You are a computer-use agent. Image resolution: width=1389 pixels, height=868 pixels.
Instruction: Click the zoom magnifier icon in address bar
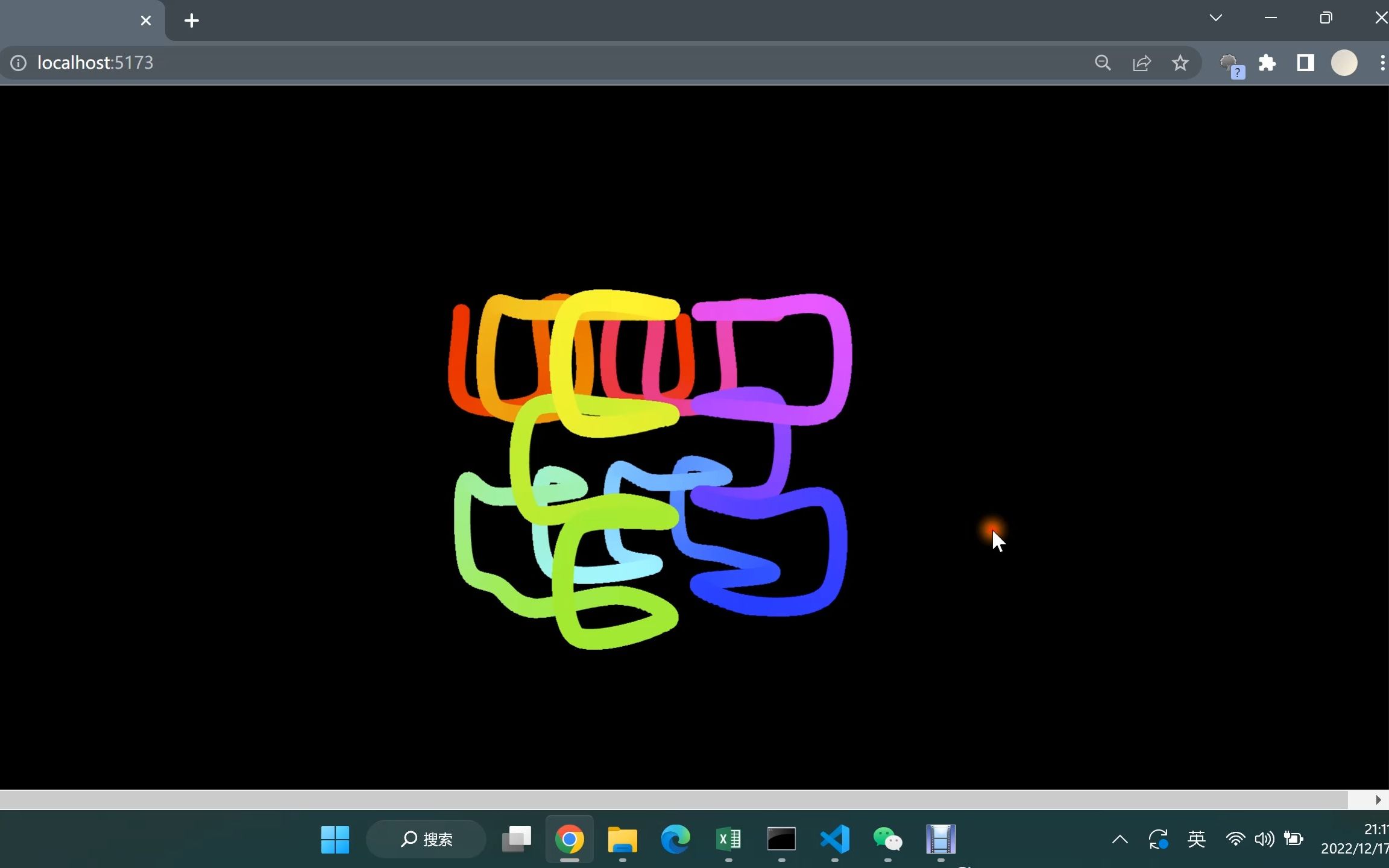tap(1103, 62)
